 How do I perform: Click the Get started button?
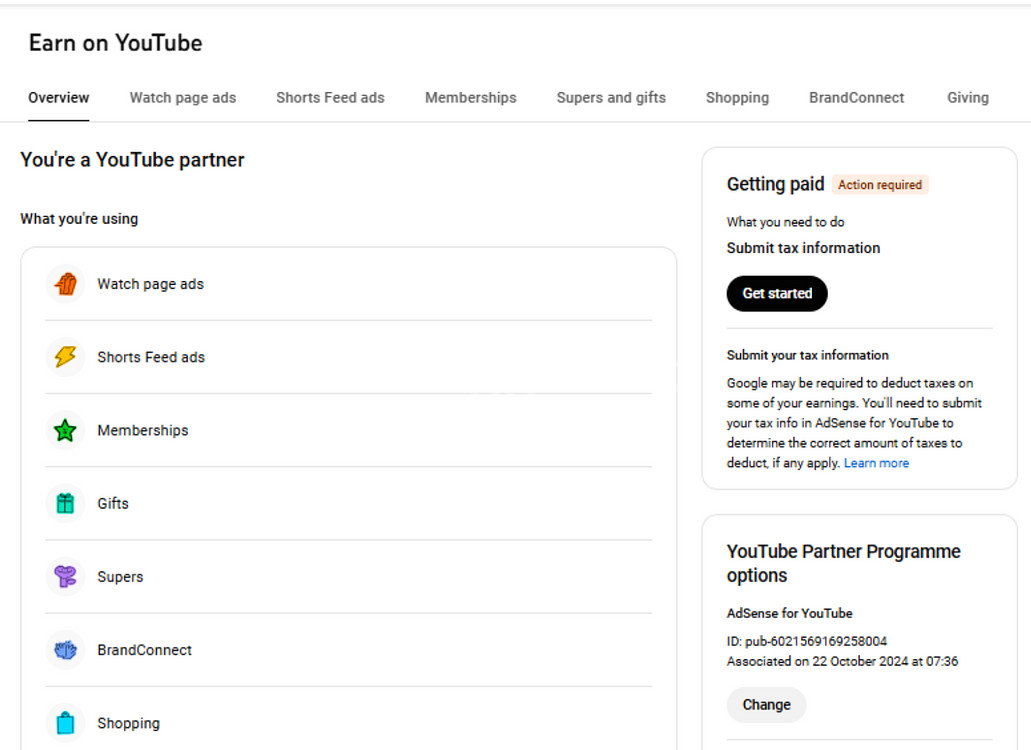pyautogui.click(x=777, y=294)
